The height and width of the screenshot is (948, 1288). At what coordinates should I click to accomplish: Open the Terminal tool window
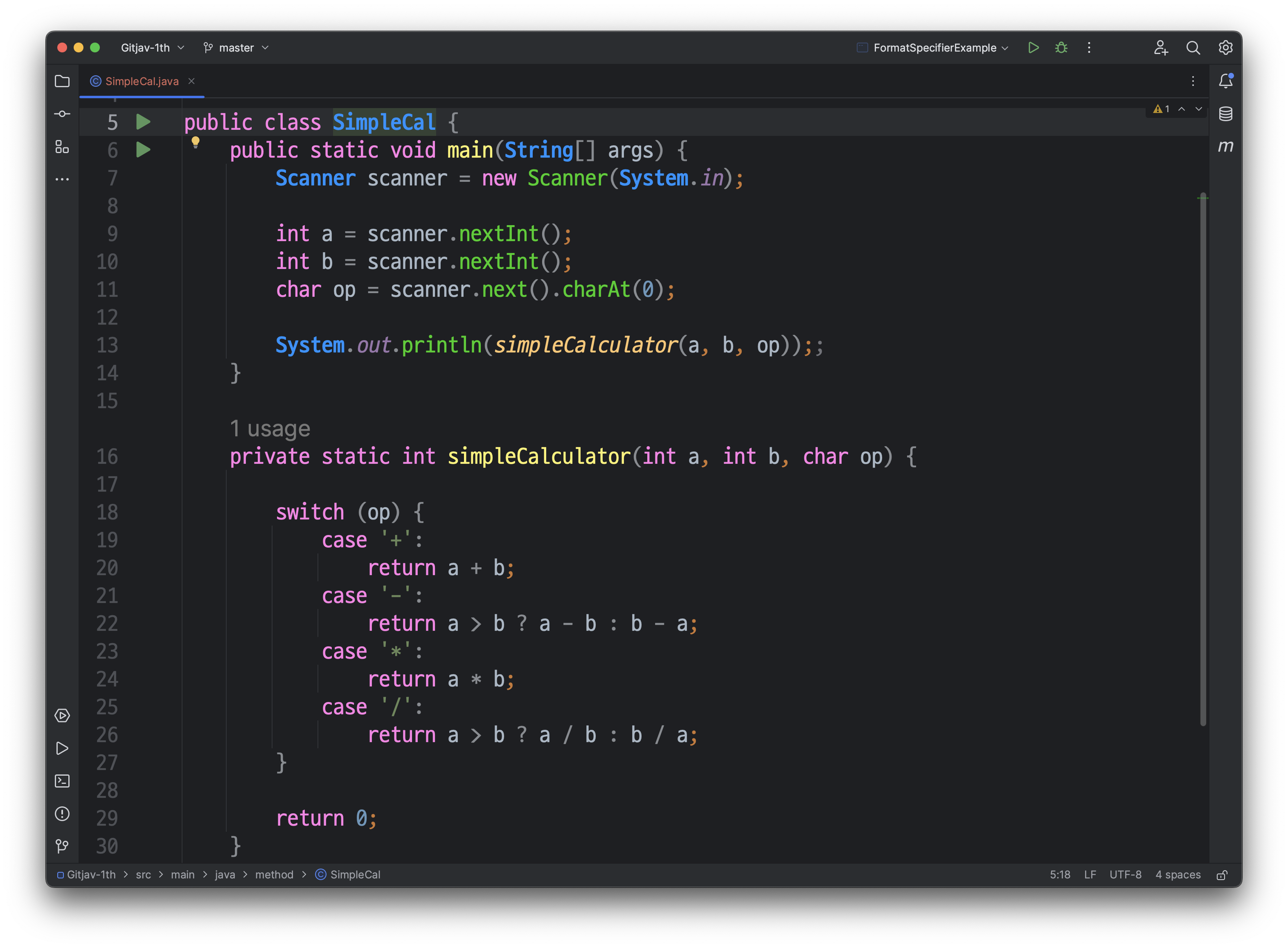coord(62,781)
